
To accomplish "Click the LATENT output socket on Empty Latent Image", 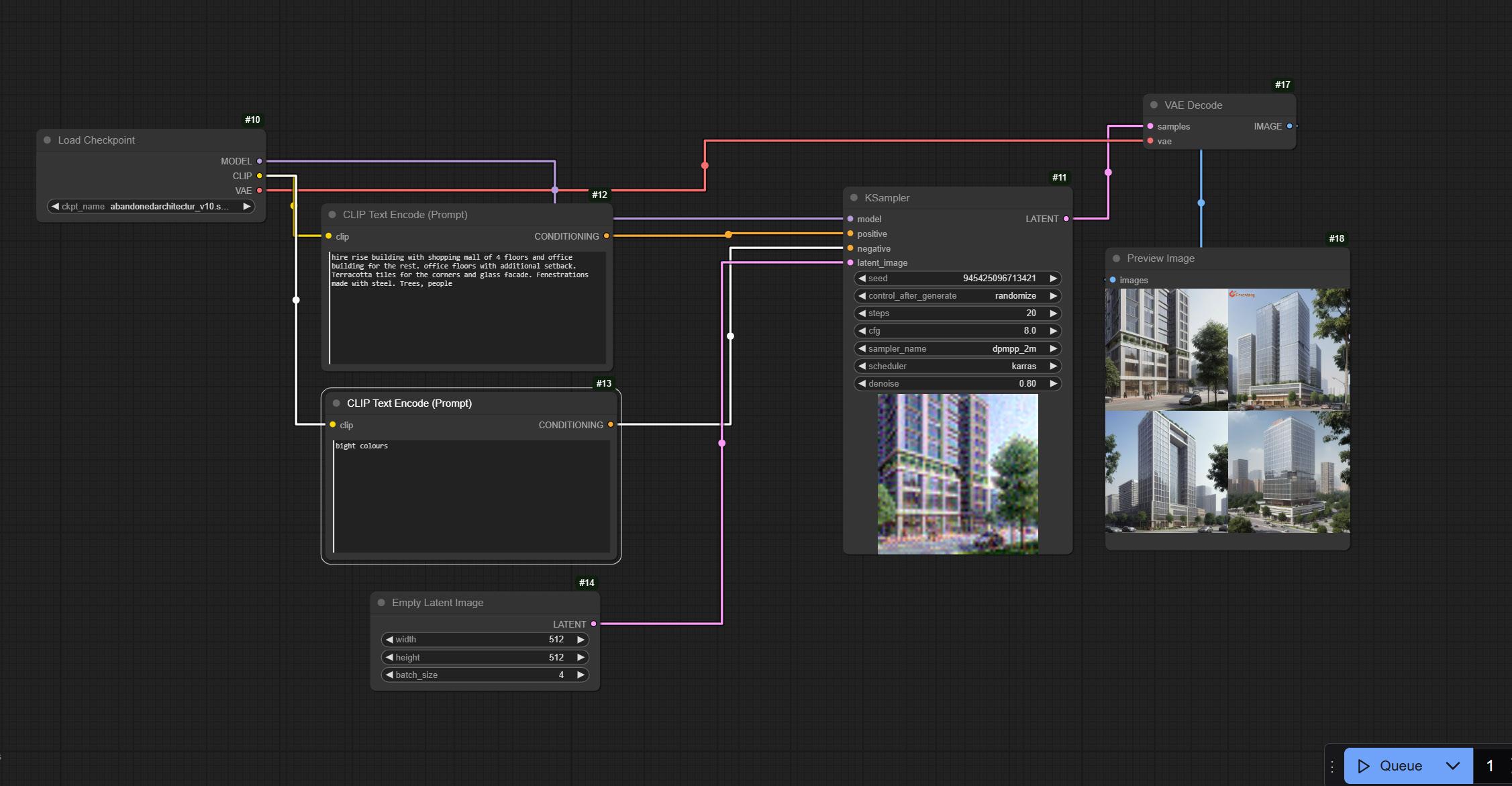I will [x=593, y=624].
